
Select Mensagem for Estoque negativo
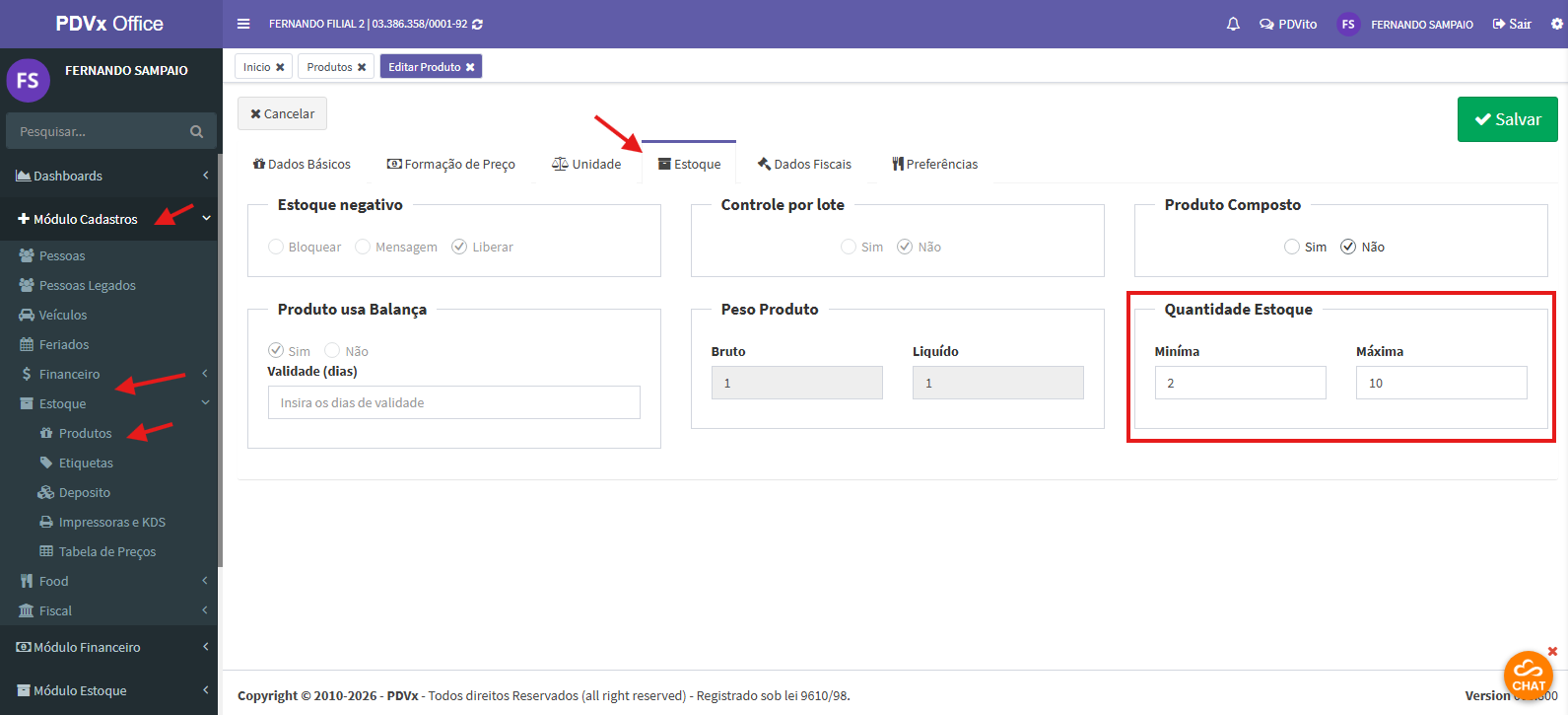(x=363, y=247)
